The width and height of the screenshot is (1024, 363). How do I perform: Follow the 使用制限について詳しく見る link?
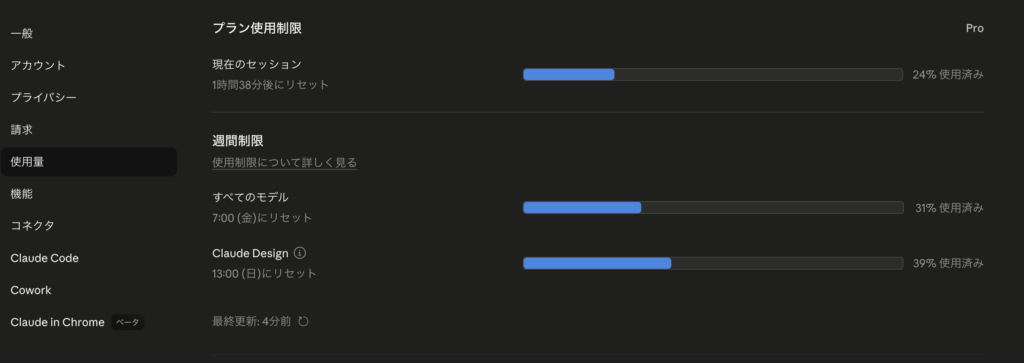pyautogui.click(x=285, y=163)
